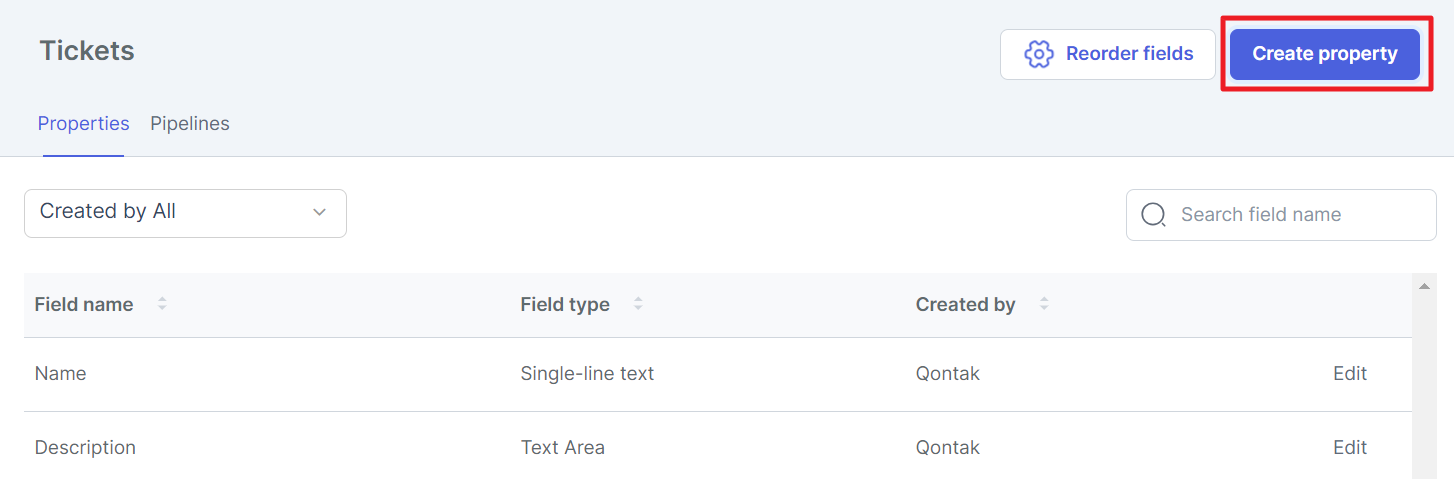The width and height of the screenshot is (1454, 479).
Task: Sort by Field type arrows icon
Action: 638,304
